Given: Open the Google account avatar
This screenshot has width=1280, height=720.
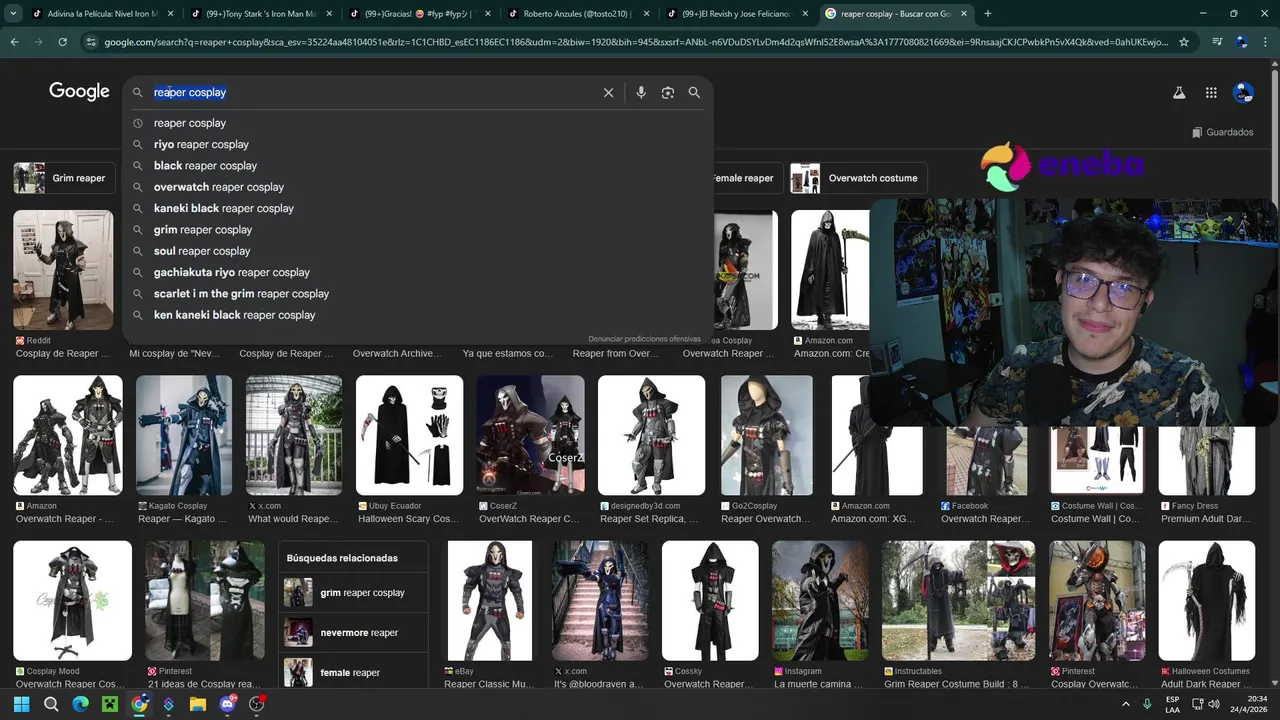Looking at the screenshot, I should 1243,92.
